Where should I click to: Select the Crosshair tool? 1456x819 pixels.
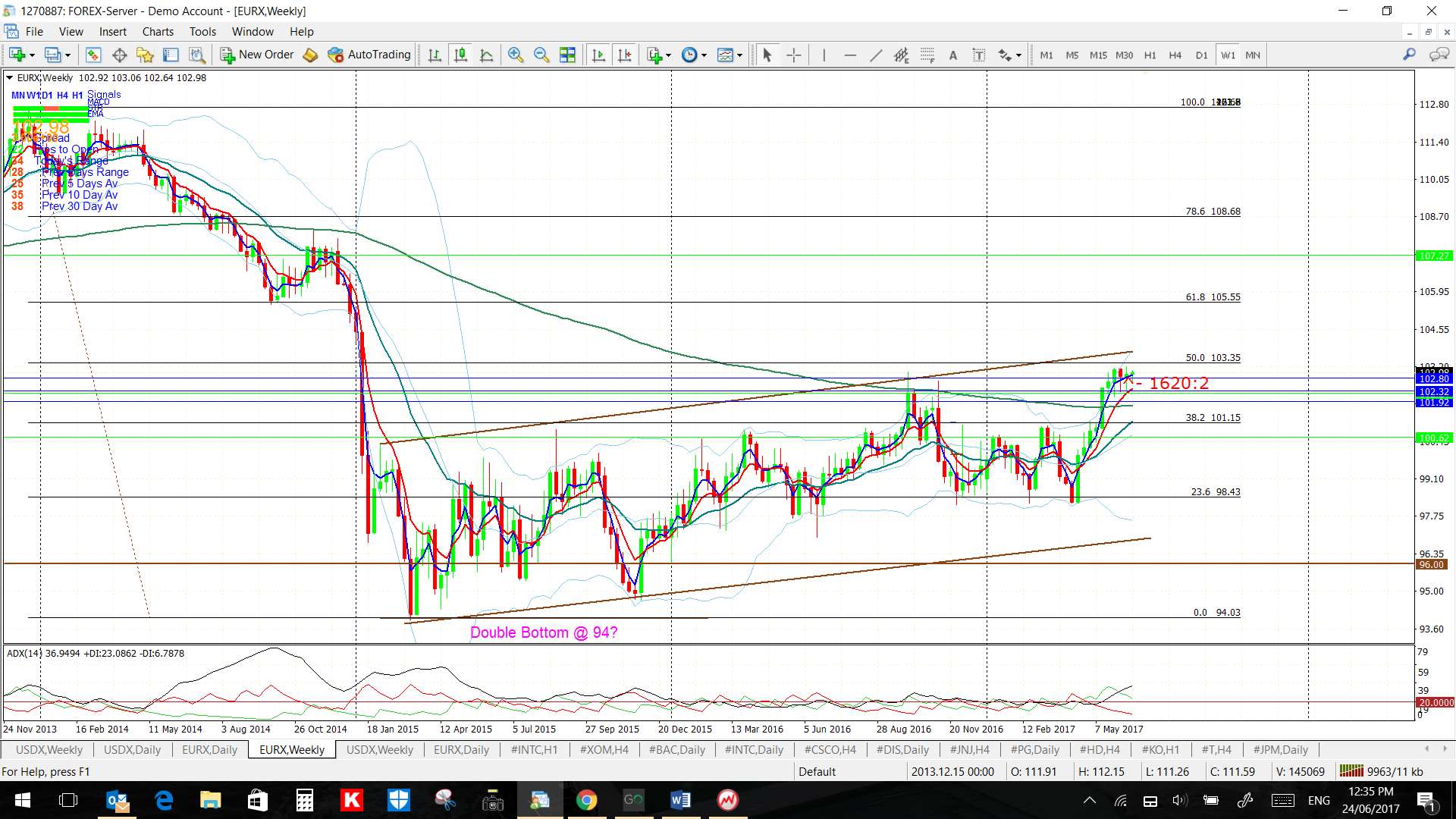point(793,55)
